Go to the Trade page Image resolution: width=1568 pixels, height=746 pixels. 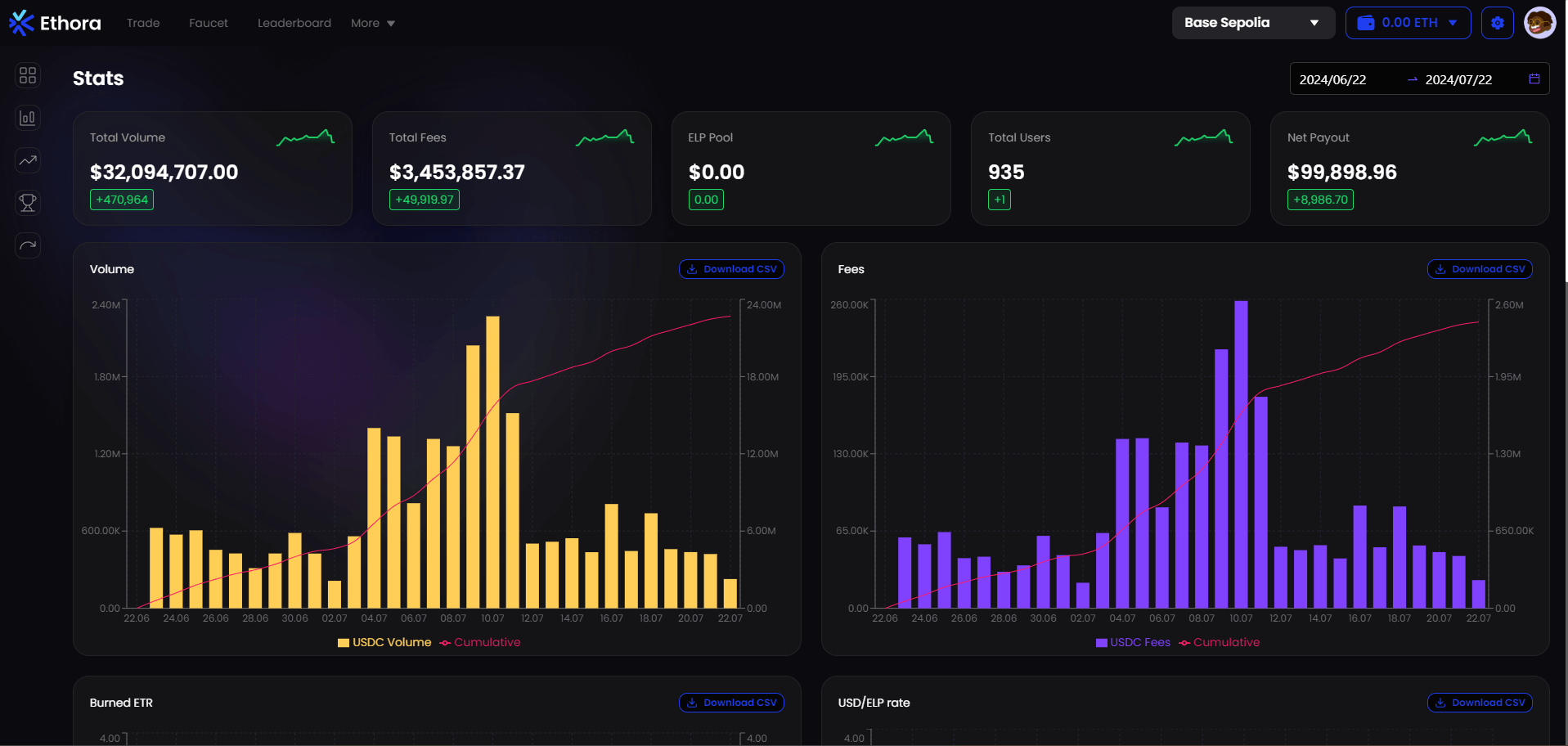click(143, 23)
